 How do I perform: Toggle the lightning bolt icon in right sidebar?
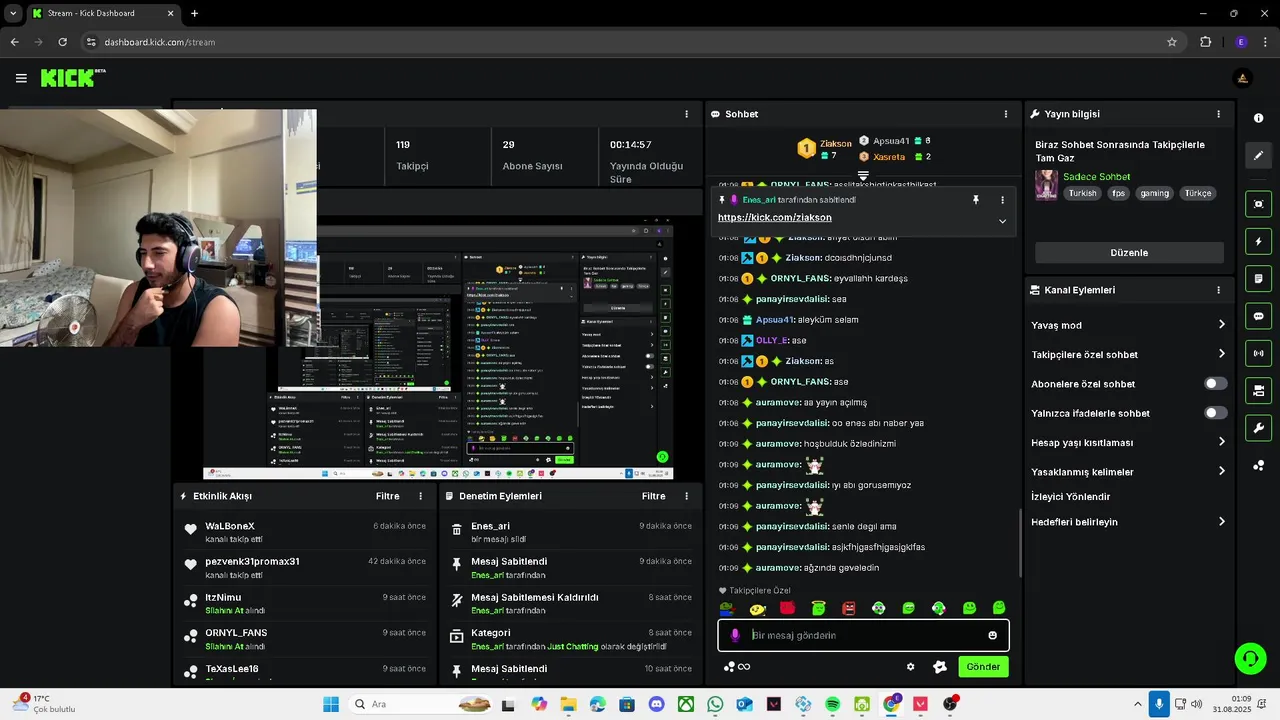tap(1258, 242)
